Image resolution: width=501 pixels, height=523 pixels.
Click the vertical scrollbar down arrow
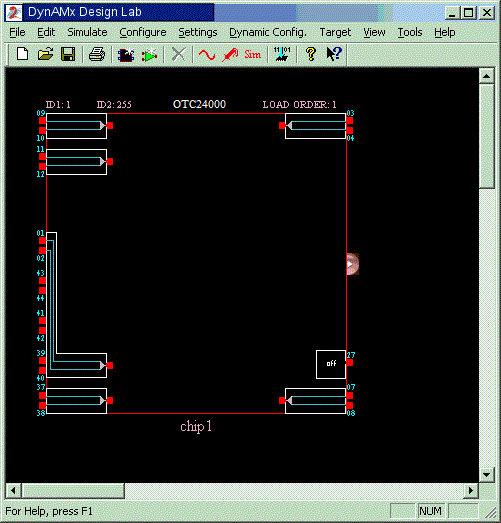point(486,474)
